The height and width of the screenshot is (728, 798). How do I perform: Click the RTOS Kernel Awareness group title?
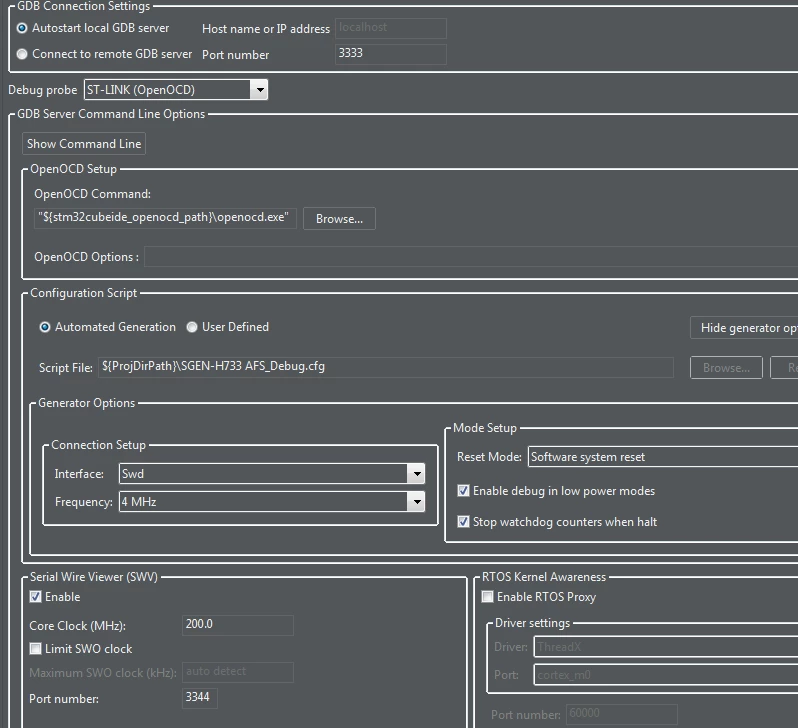coord(544,577)
